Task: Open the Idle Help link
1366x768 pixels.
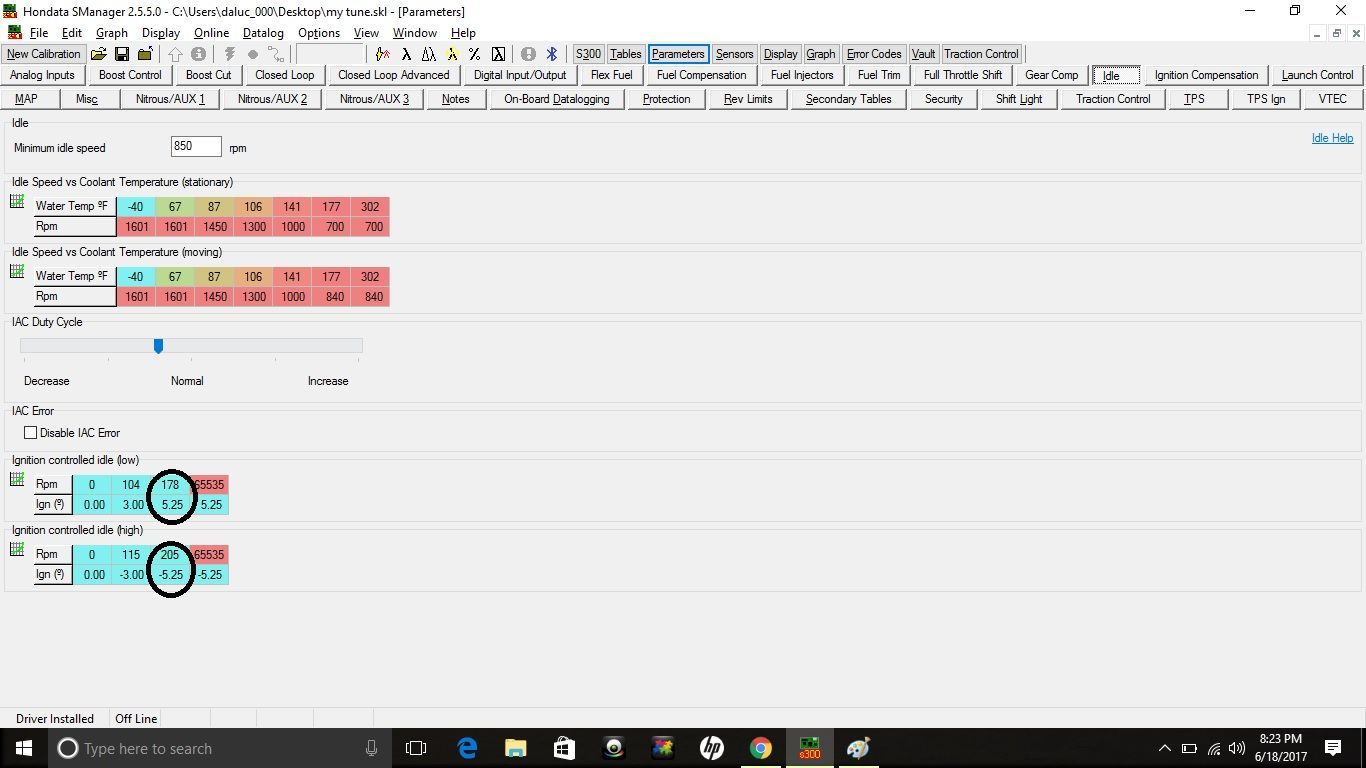Action: coord(1332,138)
